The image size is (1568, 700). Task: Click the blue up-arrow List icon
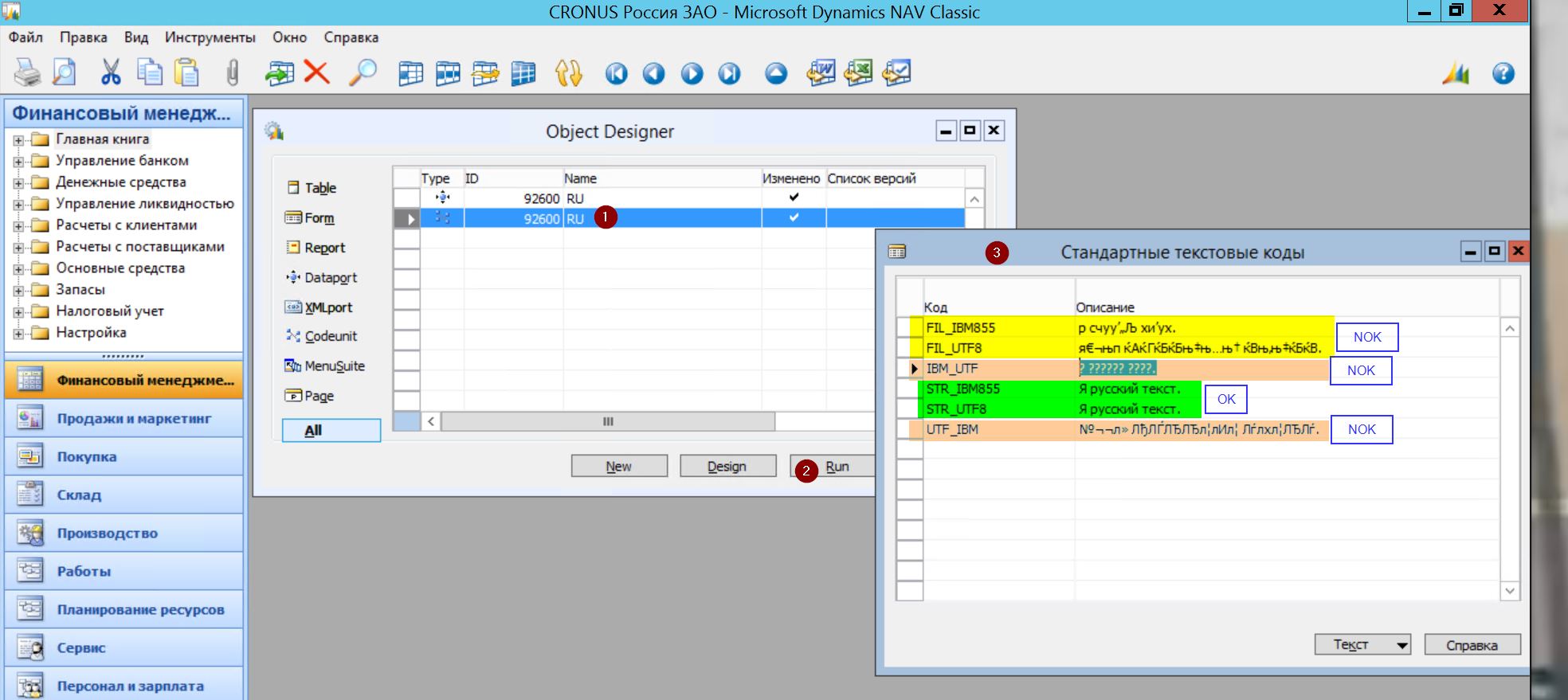[x=776, y=74]
